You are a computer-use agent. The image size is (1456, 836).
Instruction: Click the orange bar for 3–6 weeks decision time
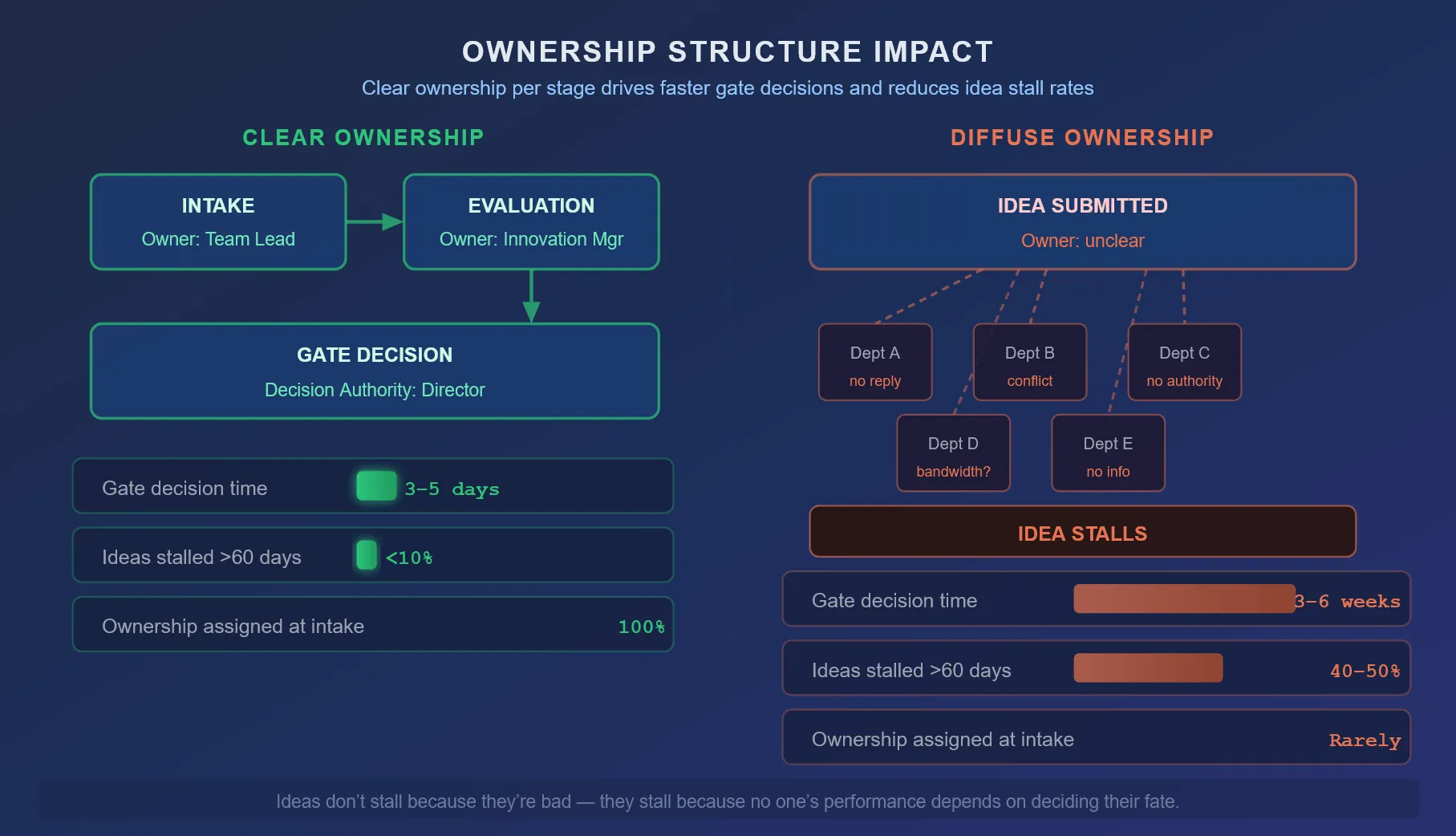tap(1184, 599)
